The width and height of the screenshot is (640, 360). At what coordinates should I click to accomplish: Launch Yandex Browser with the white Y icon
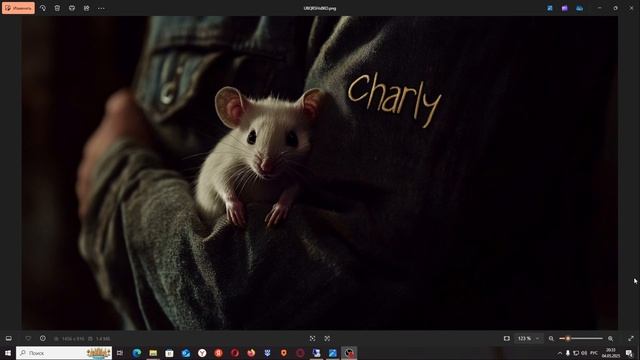(202, 353)
